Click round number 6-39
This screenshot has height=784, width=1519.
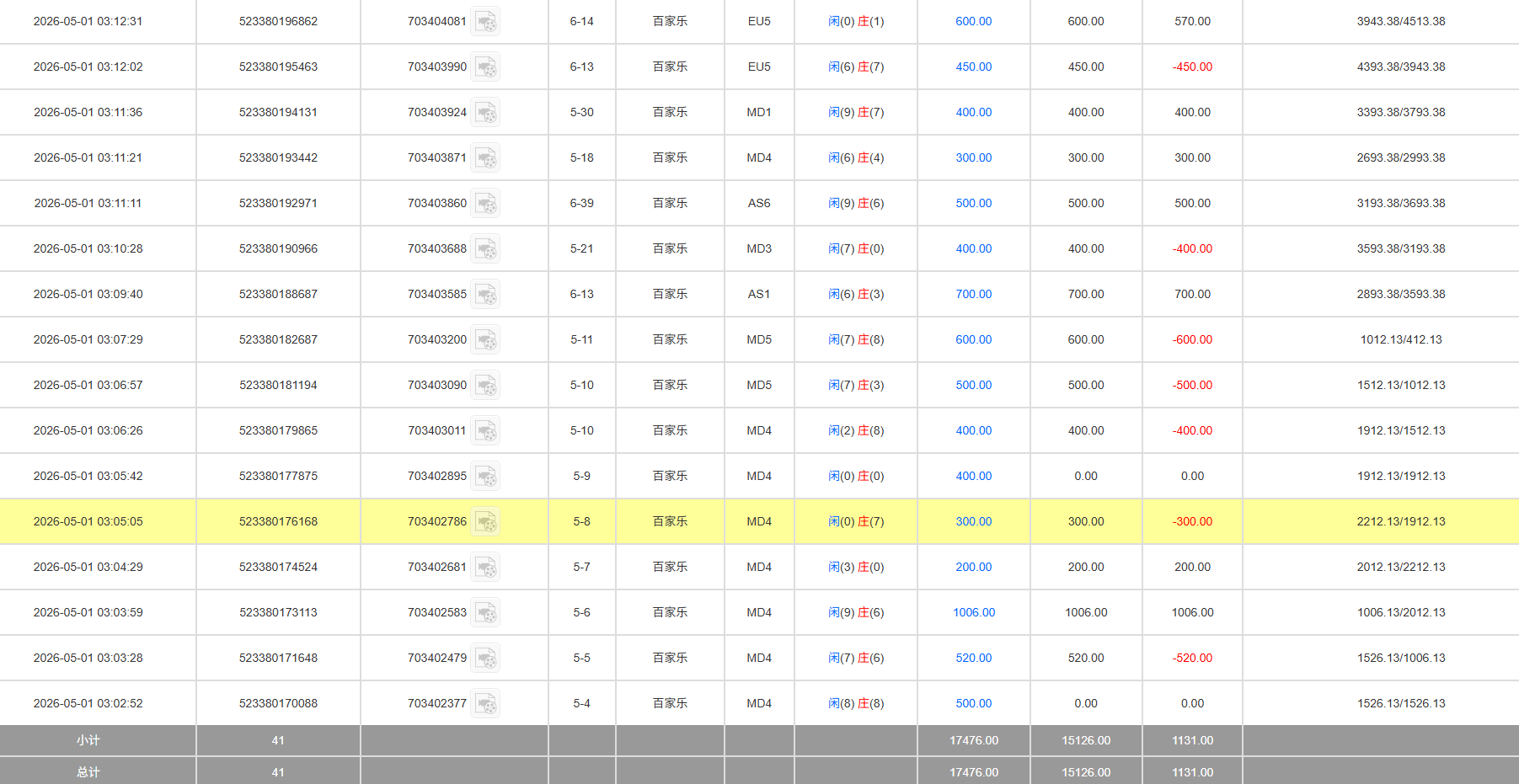pyautogui.click(x=581, y=203)
